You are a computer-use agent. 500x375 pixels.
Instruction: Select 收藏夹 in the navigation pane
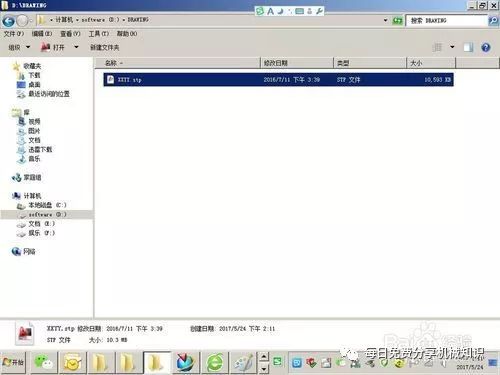(32, 66)
